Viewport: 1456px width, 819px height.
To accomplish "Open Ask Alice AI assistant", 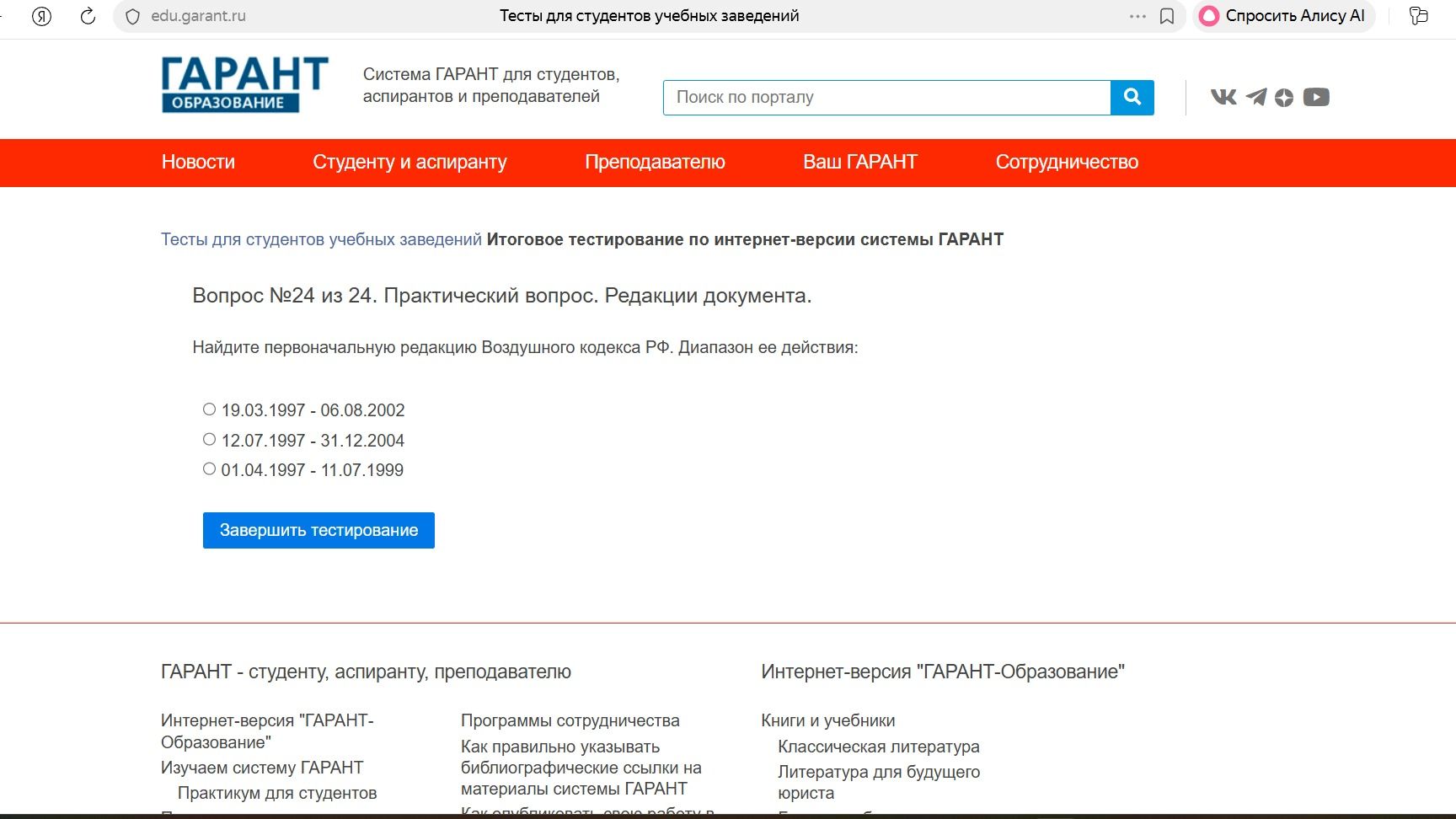I will pos(1282,16).
